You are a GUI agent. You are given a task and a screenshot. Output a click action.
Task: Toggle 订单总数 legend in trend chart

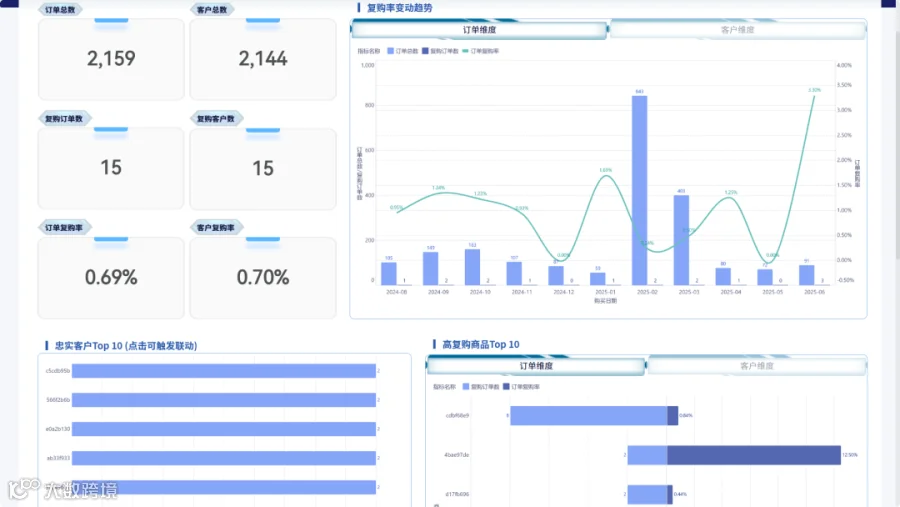[402, 51]
